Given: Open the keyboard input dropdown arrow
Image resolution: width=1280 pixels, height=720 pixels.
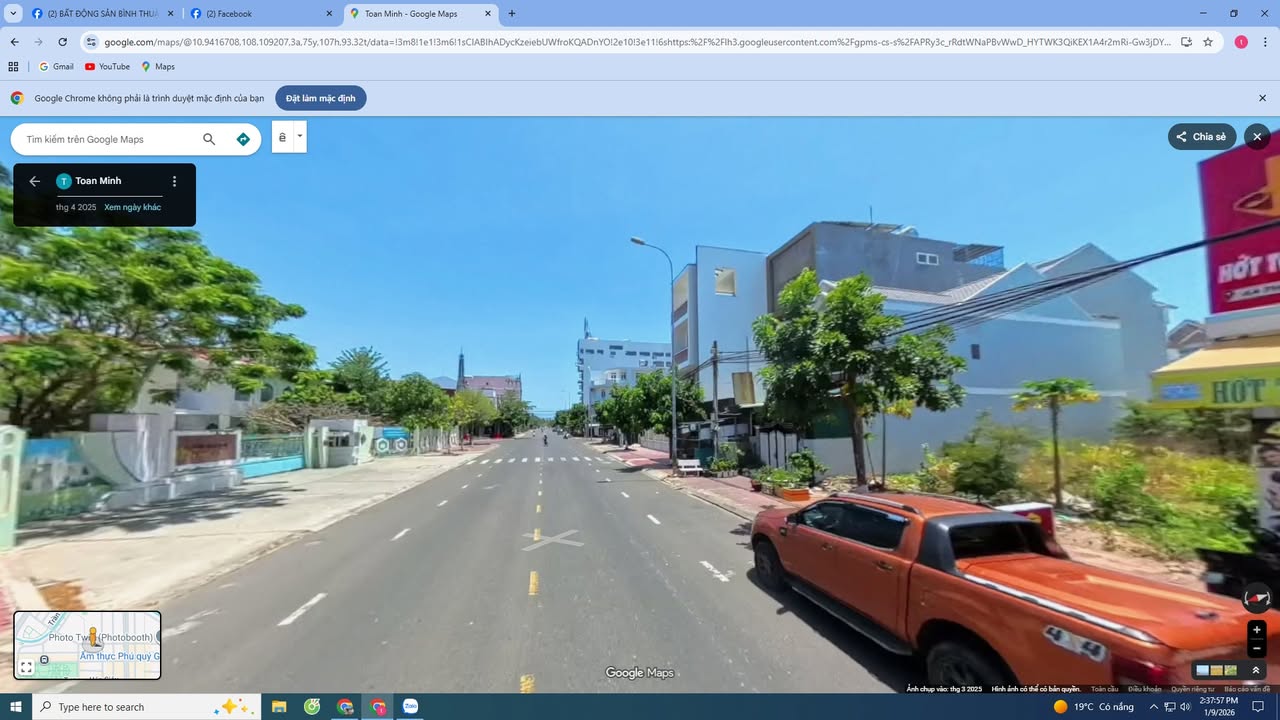Looking at the screenshot, I should pos(300,136).
